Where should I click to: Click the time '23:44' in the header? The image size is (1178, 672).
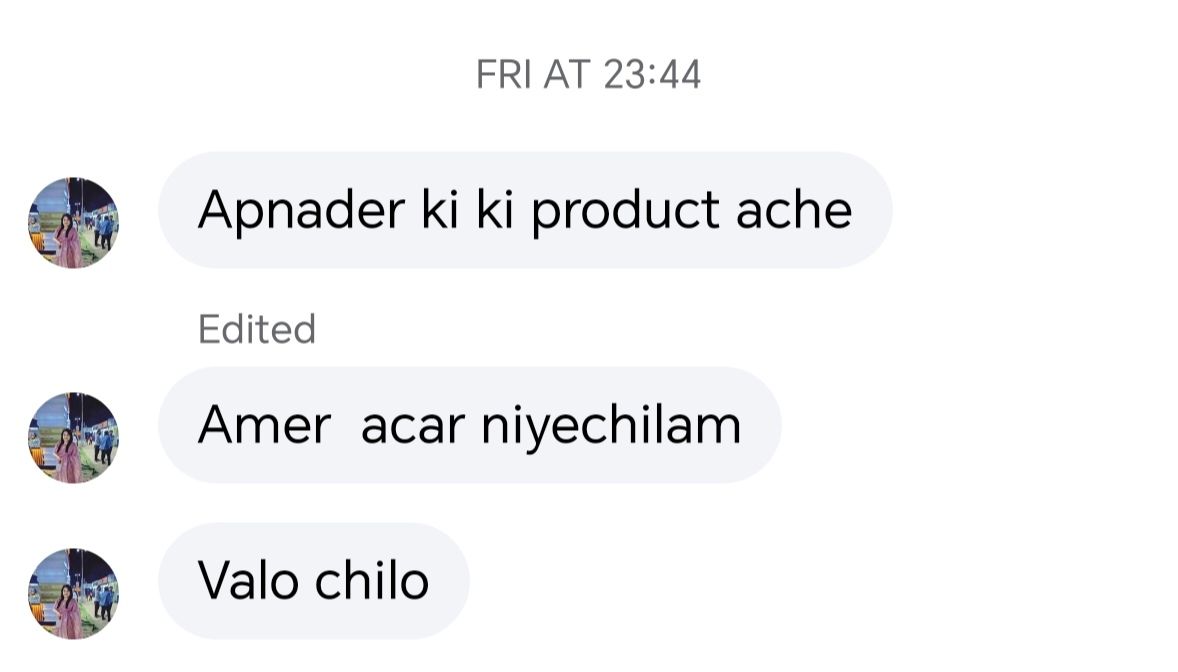[x=652, y=74]
